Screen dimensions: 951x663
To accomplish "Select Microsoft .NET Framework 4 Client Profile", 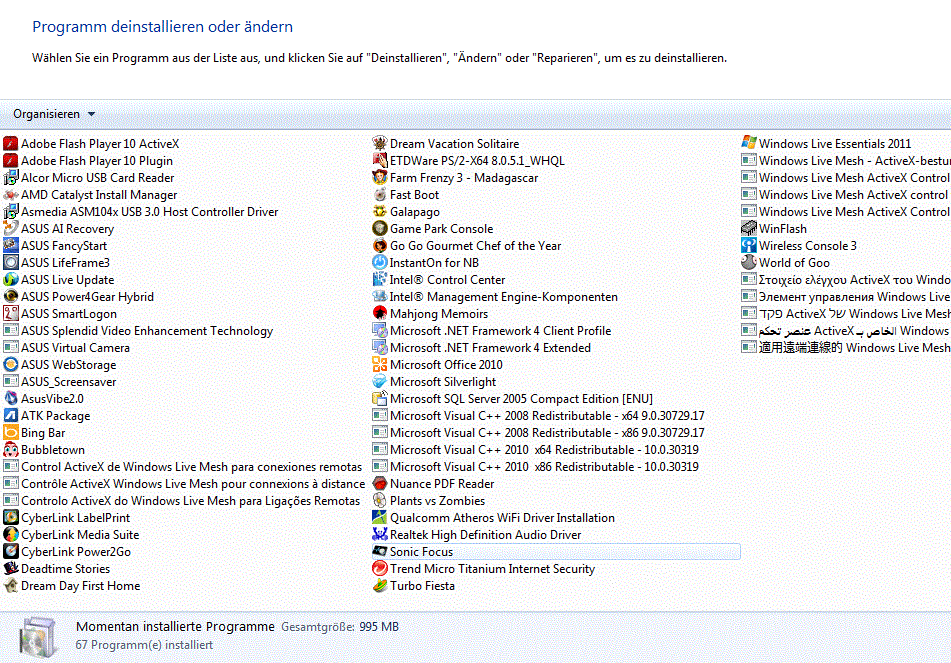I will point(492,331).
